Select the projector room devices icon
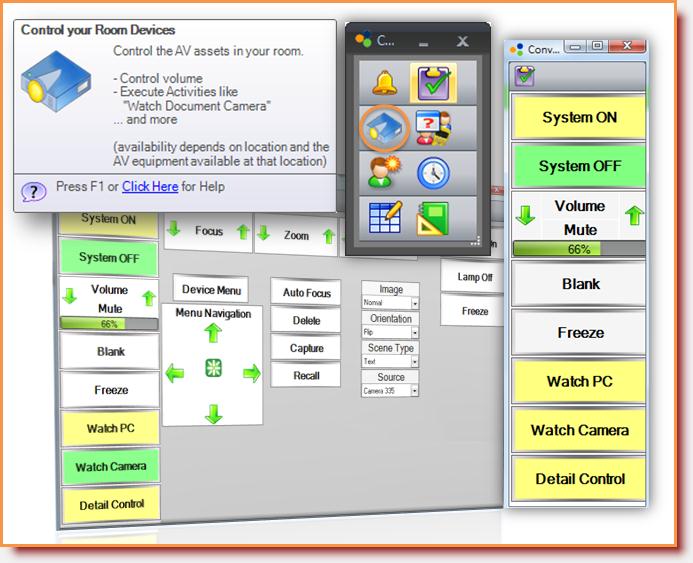The height and width of the screenshot is (563, 693). 384,128
